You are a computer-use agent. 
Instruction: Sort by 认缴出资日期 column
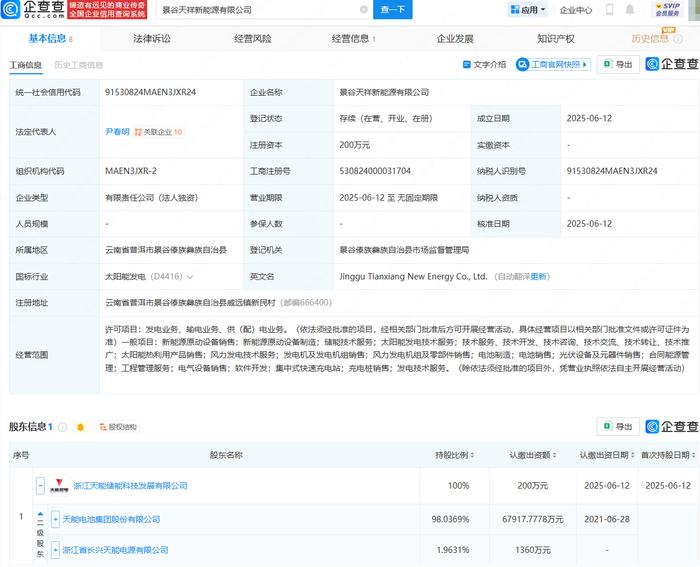pos(607,455)
